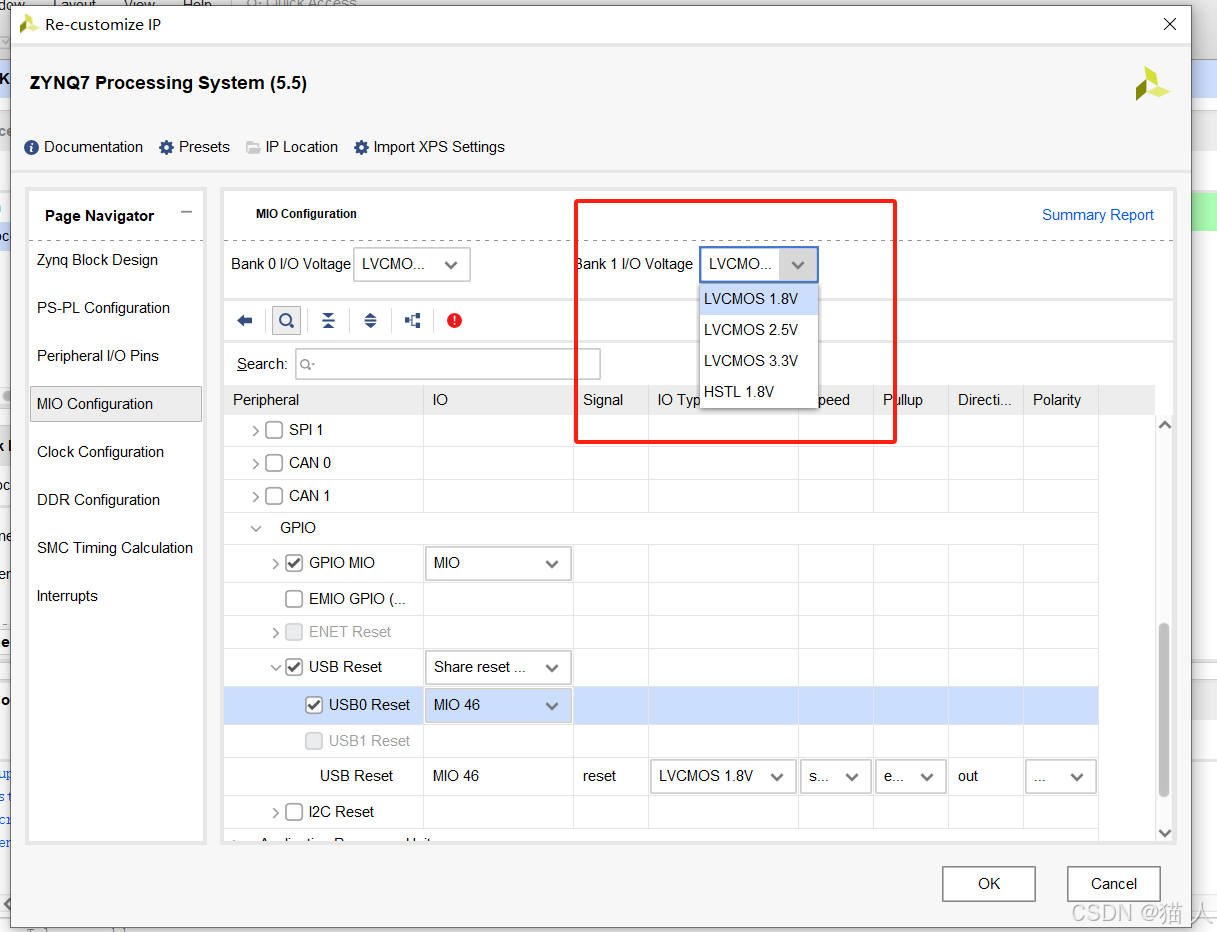The width and height of the screenshot is (1217, 932).
Task: Open USB Reset IO Type LVCMOS 1.8V dropdown
Action: coord(723,776)
